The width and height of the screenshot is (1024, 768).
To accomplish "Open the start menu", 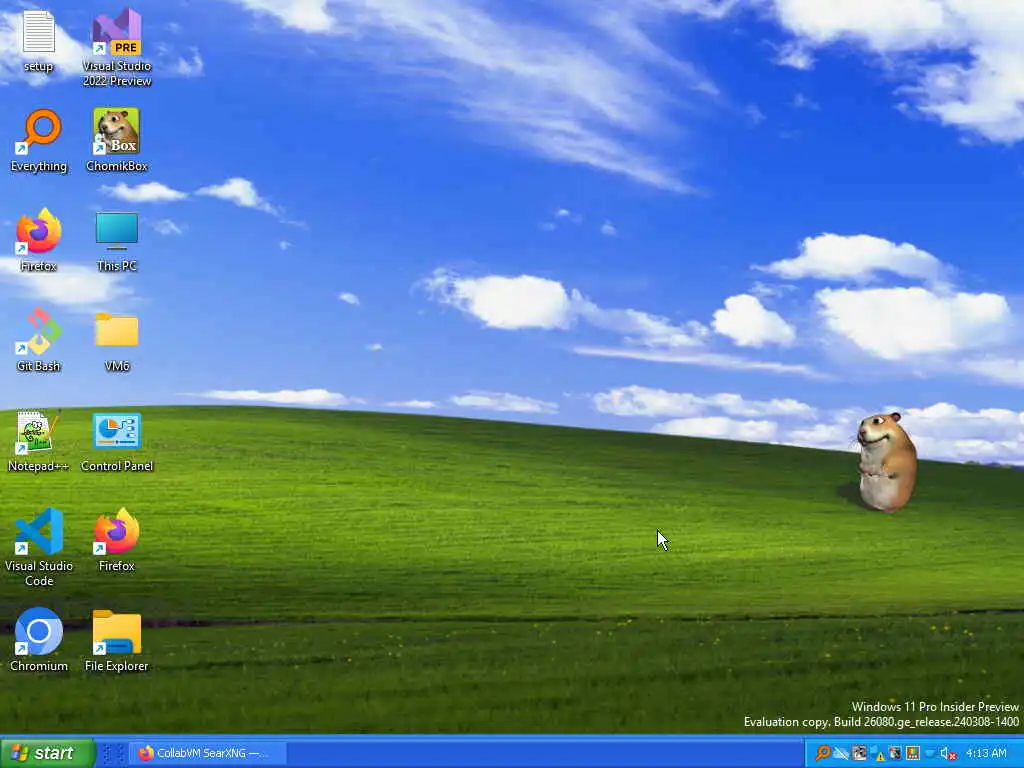I will pyautogui.click(x=47, y=753).
